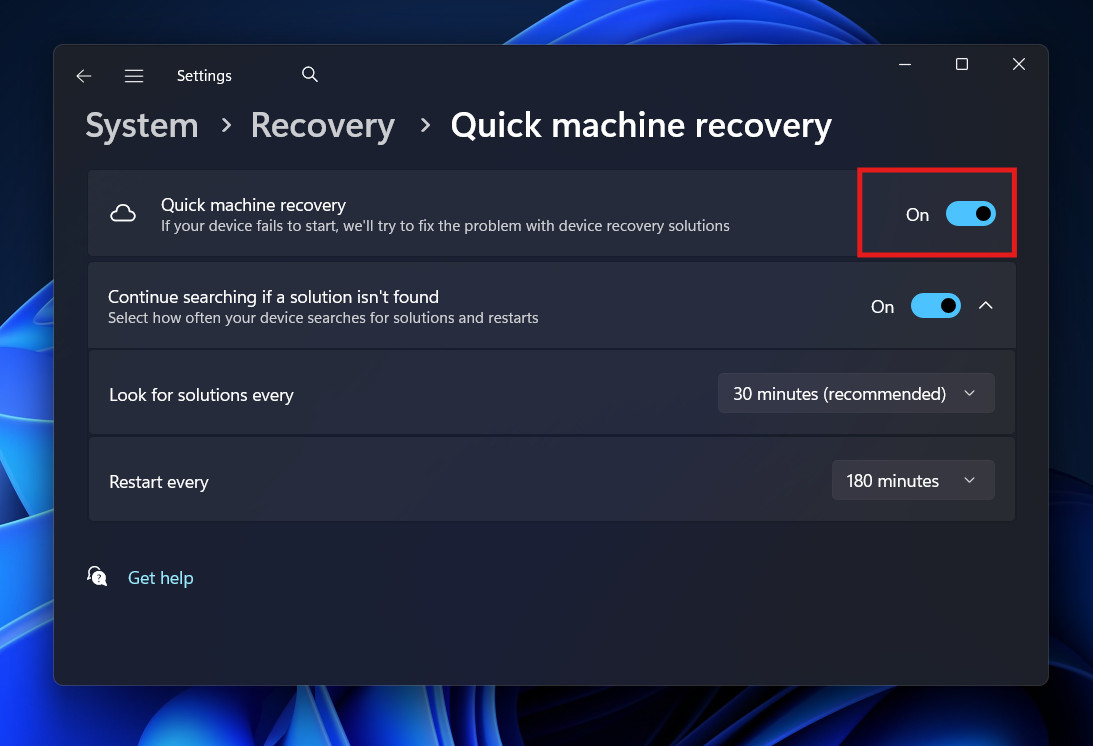The width and height of the screenshot is (1093, 746).
Task: Click the chevron between System and Recovery
Action: click(x=225, y=126)
